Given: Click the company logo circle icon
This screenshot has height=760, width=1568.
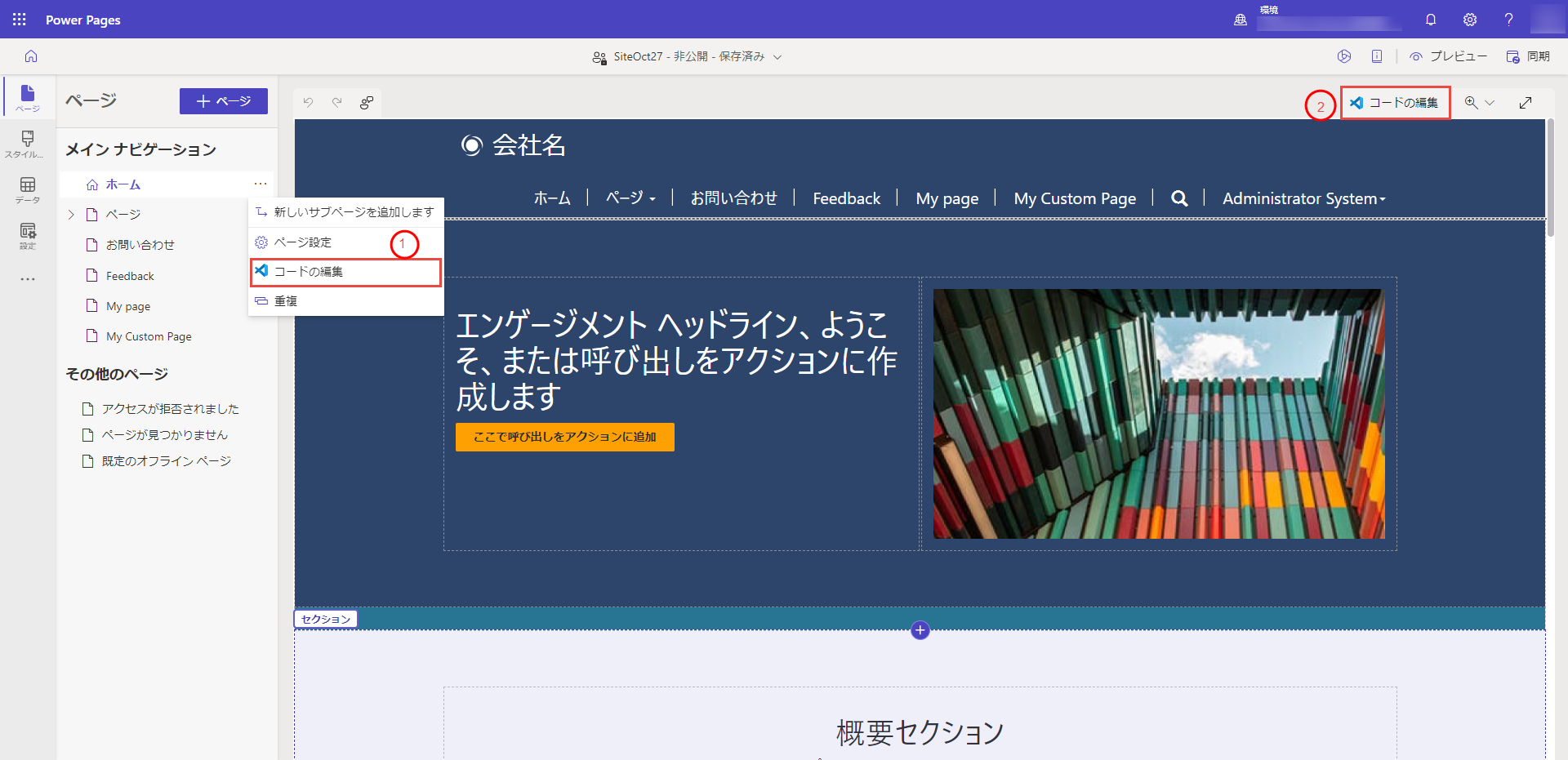Looking at the screenshot, I should point(471,145).
